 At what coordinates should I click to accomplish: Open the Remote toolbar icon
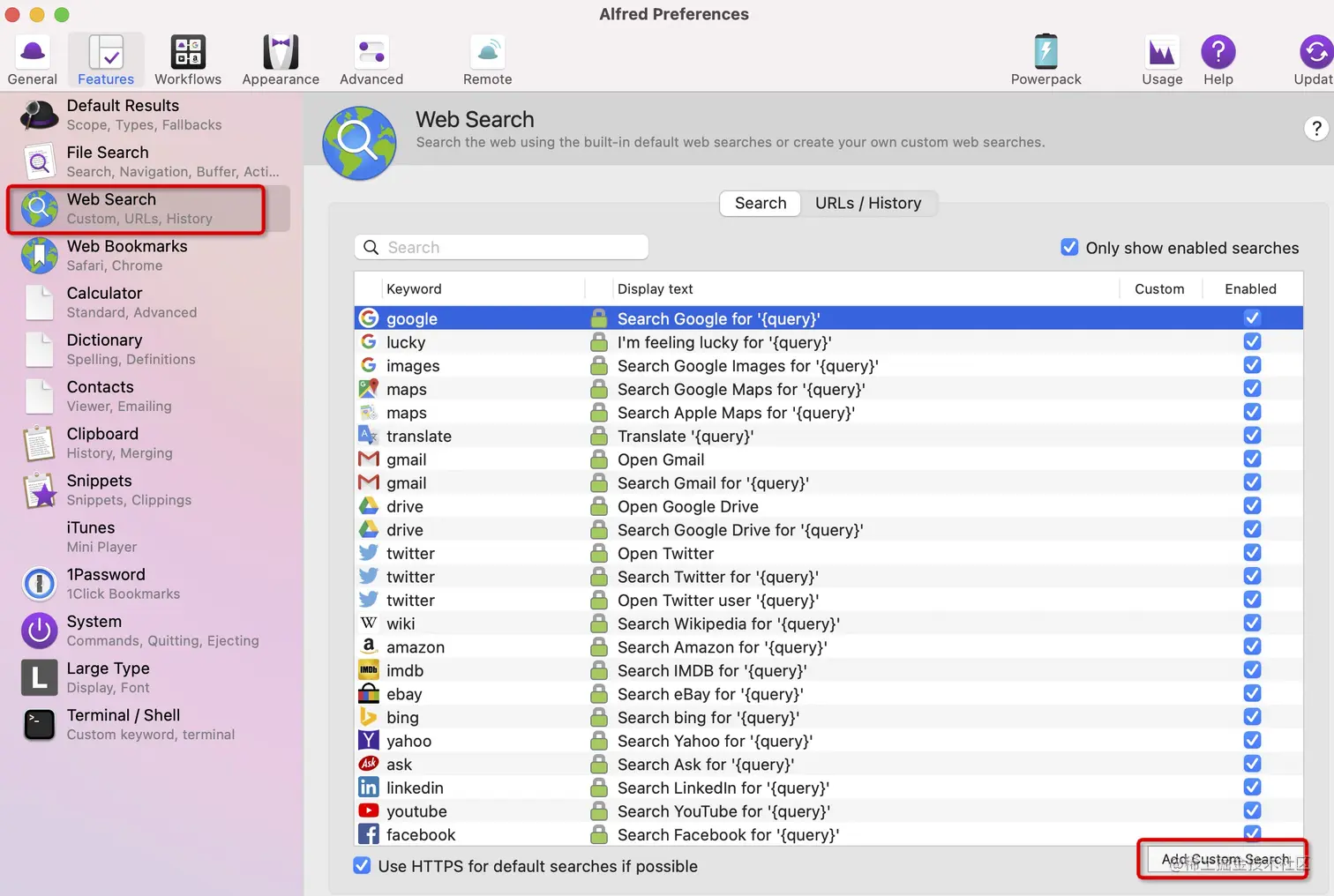click(487, 52)
